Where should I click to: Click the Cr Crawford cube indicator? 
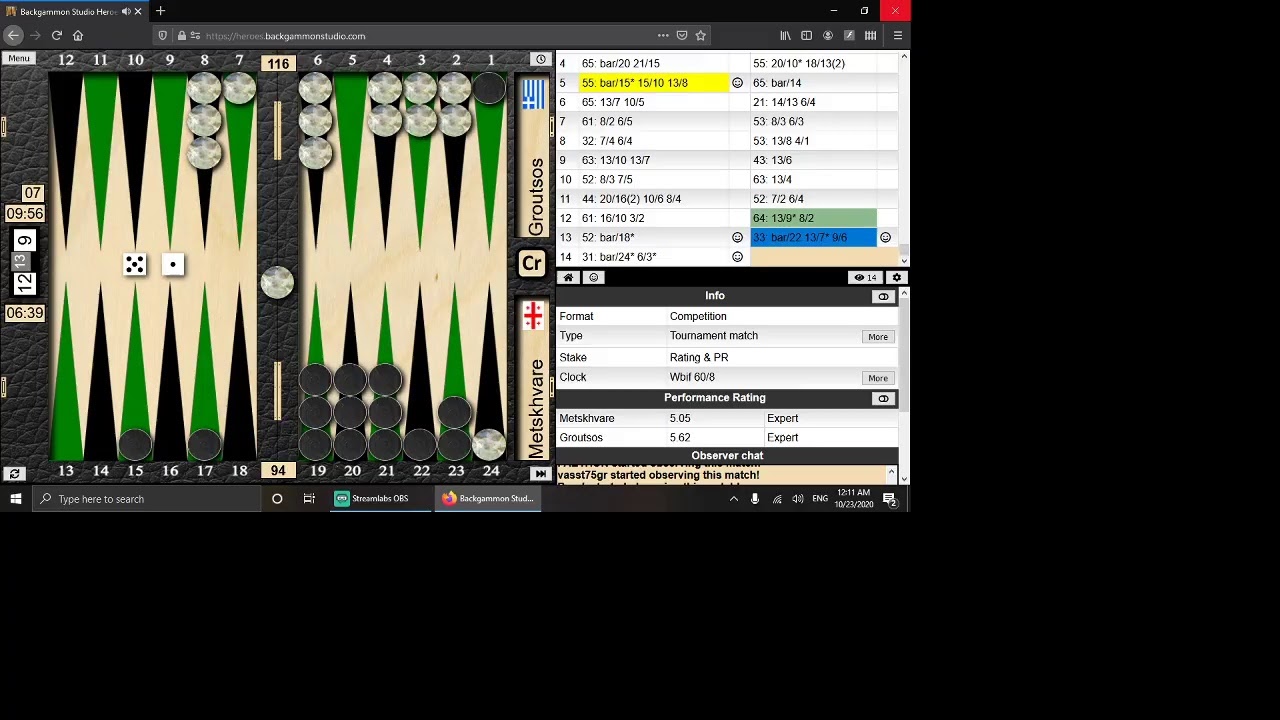coord(532,264)
